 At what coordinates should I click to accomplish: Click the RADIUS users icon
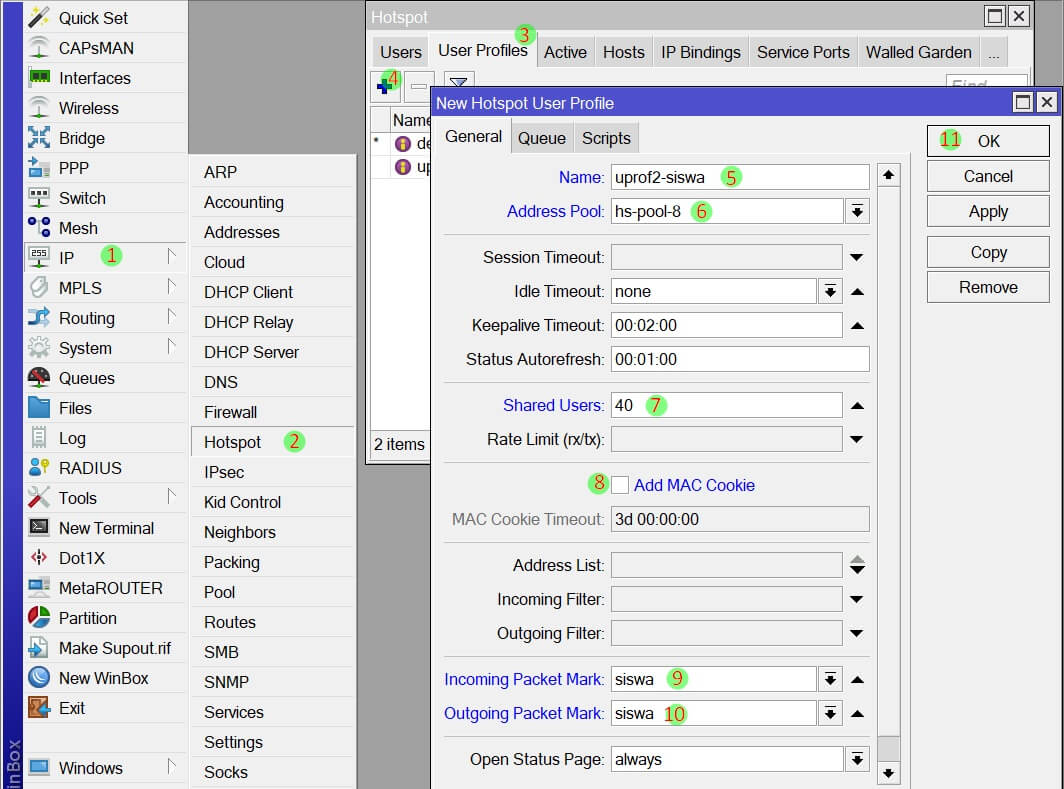[x=39, y=468]
